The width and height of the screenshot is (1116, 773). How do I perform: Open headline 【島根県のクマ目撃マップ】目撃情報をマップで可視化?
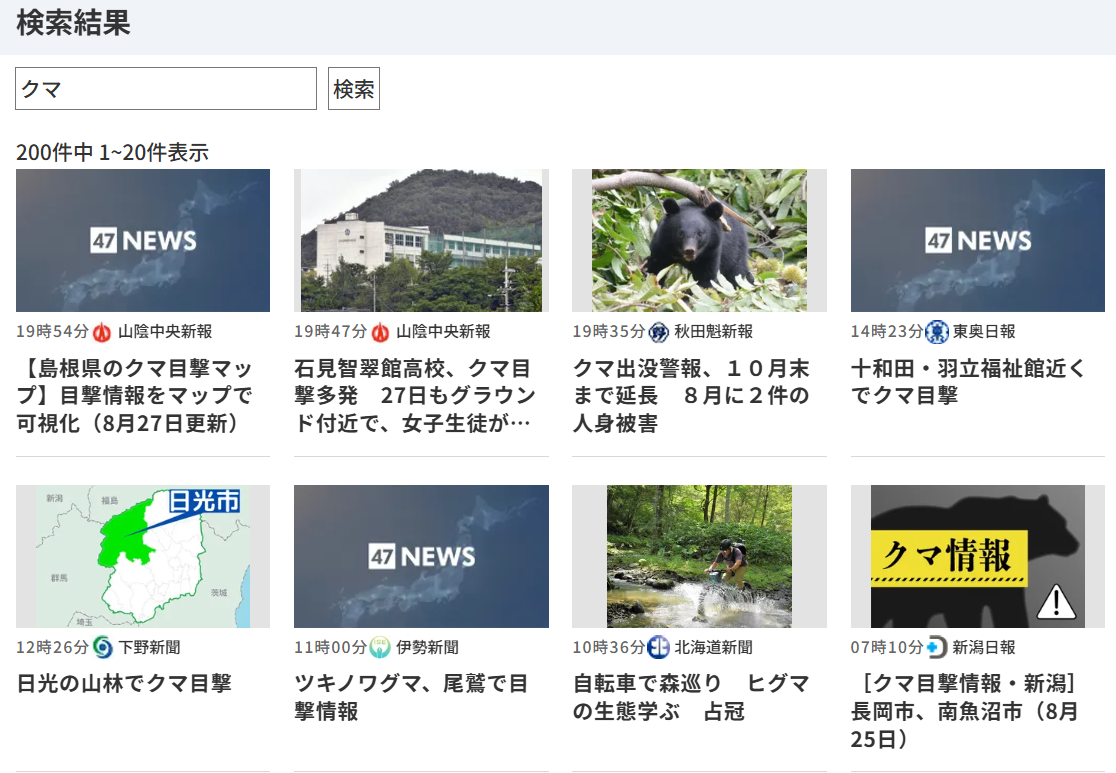point(136,396)
